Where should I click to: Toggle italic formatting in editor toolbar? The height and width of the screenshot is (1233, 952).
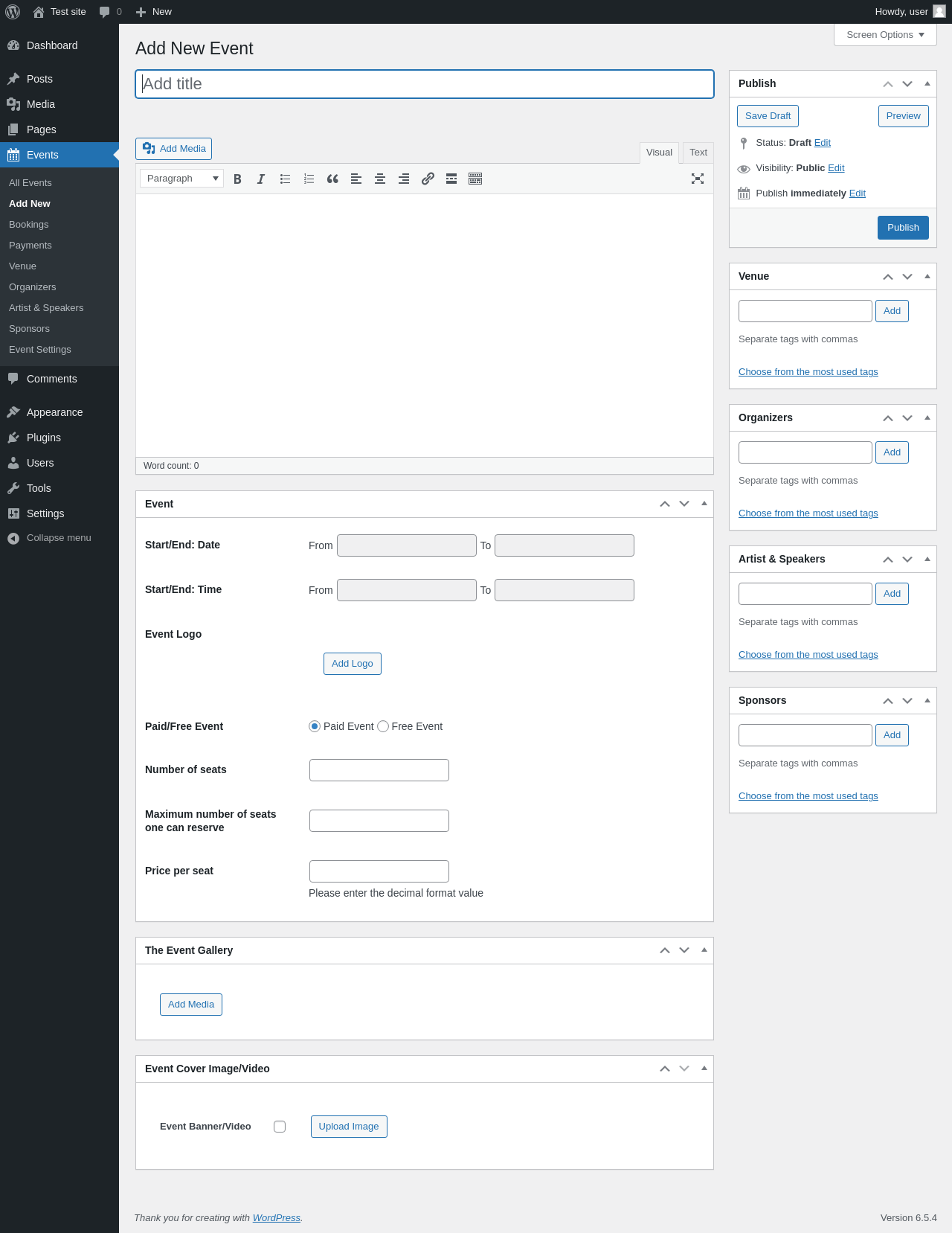click(261, 179)
